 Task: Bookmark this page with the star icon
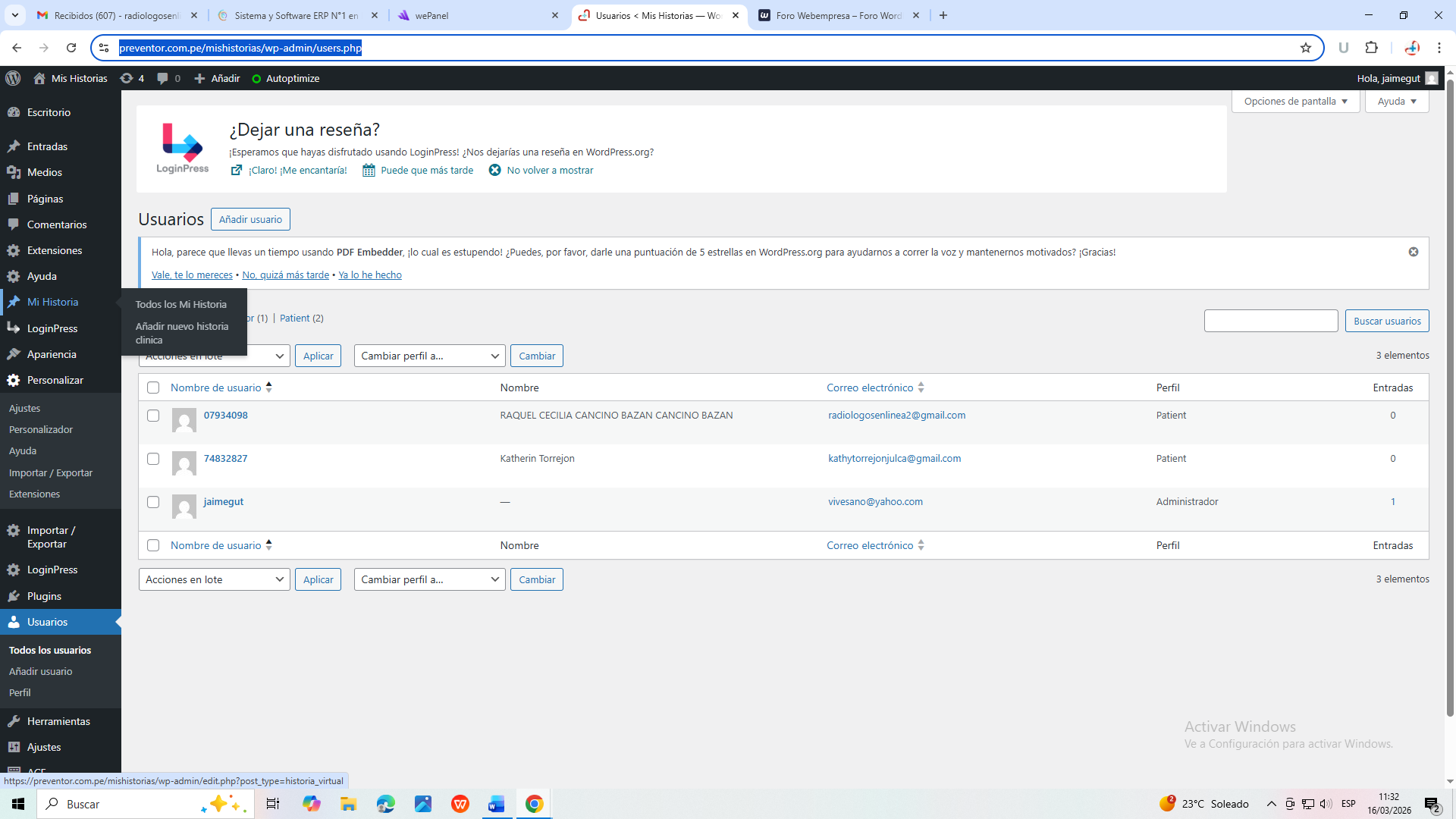pyautogui.click(x=1306, y=48)
